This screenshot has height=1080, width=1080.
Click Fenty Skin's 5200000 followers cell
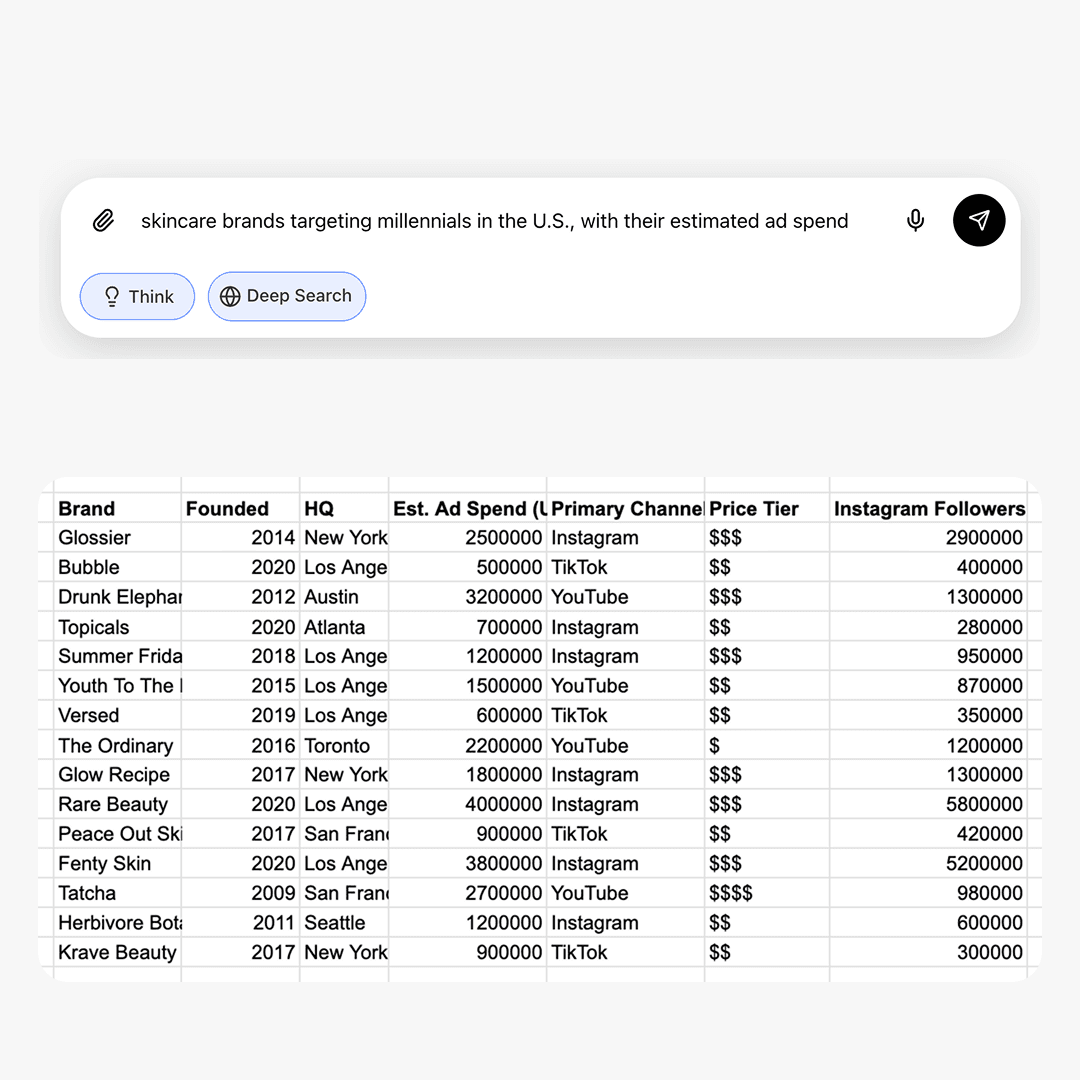coord(929,864)
